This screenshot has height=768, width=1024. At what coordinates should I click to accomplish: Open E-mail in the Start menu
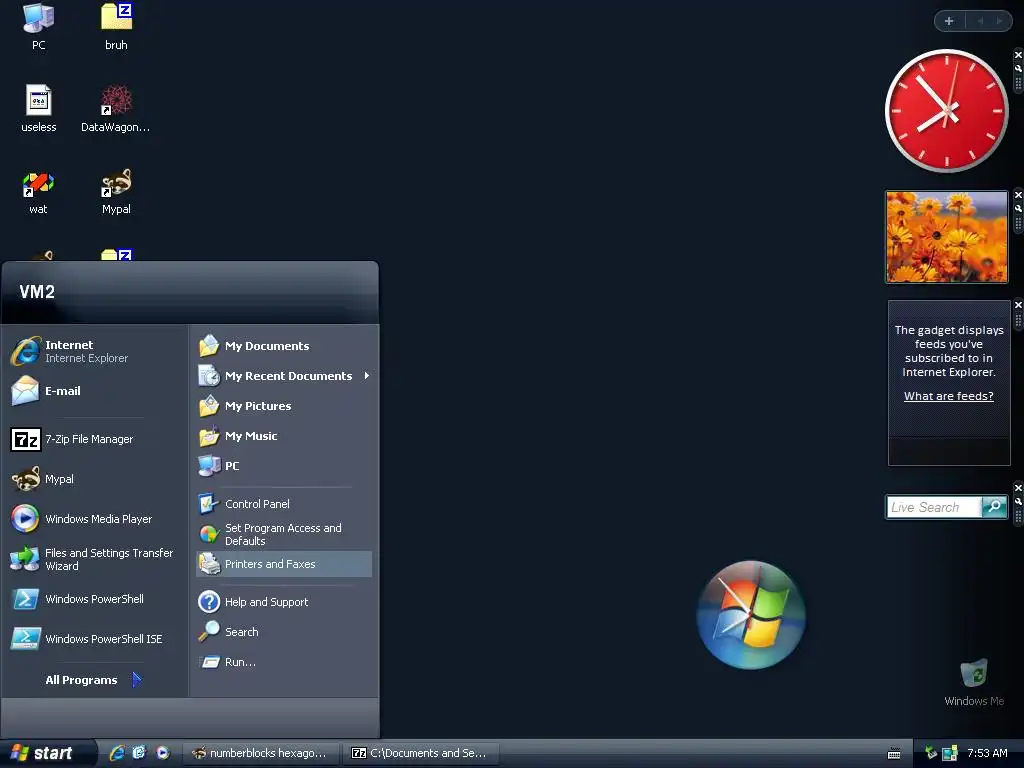pyautogui.click(x=95, y=391)
